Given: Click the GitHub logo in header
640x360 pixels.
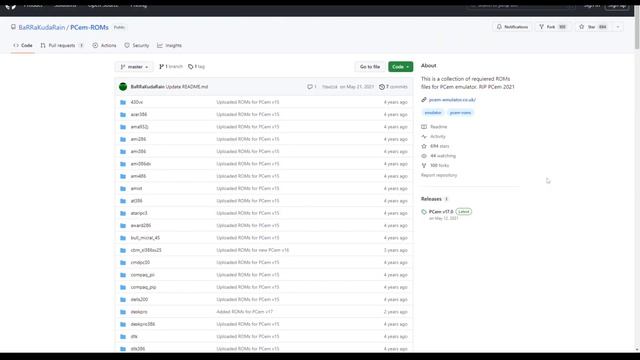Looking at the screenshot, I should coord(11,6).
